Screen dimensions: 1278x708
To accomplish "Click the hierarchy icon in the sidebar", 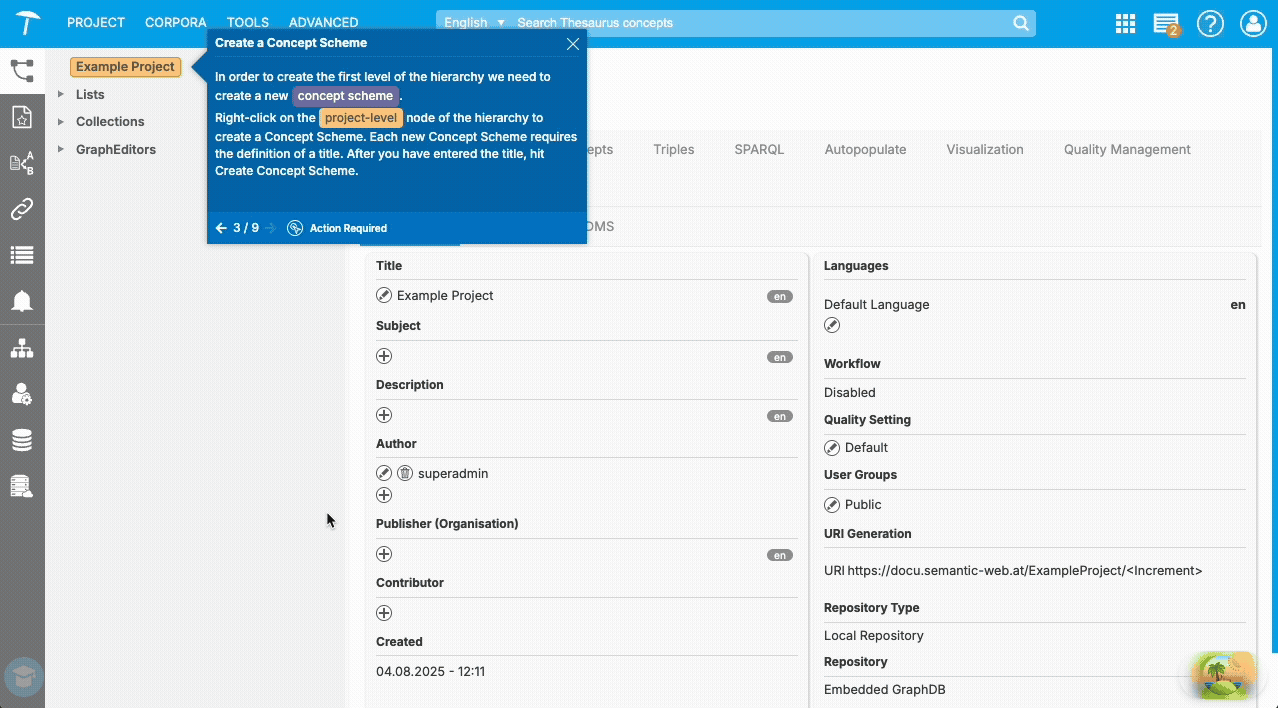I will coord(22,347).
